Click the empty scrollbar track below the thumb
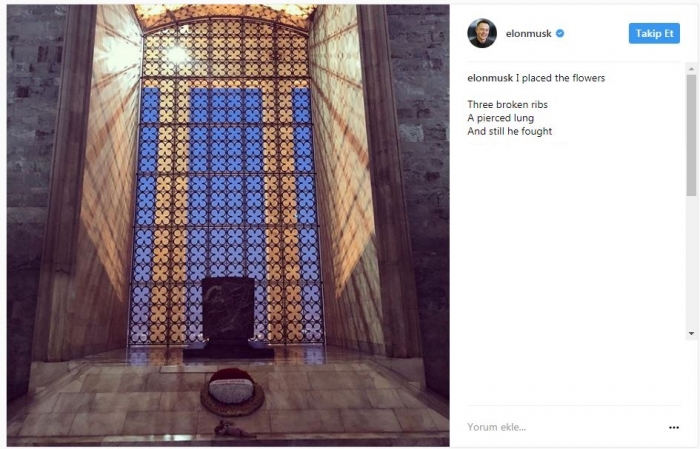The height and width of the screenshot is (449, 700). click(x=692, y=262)
